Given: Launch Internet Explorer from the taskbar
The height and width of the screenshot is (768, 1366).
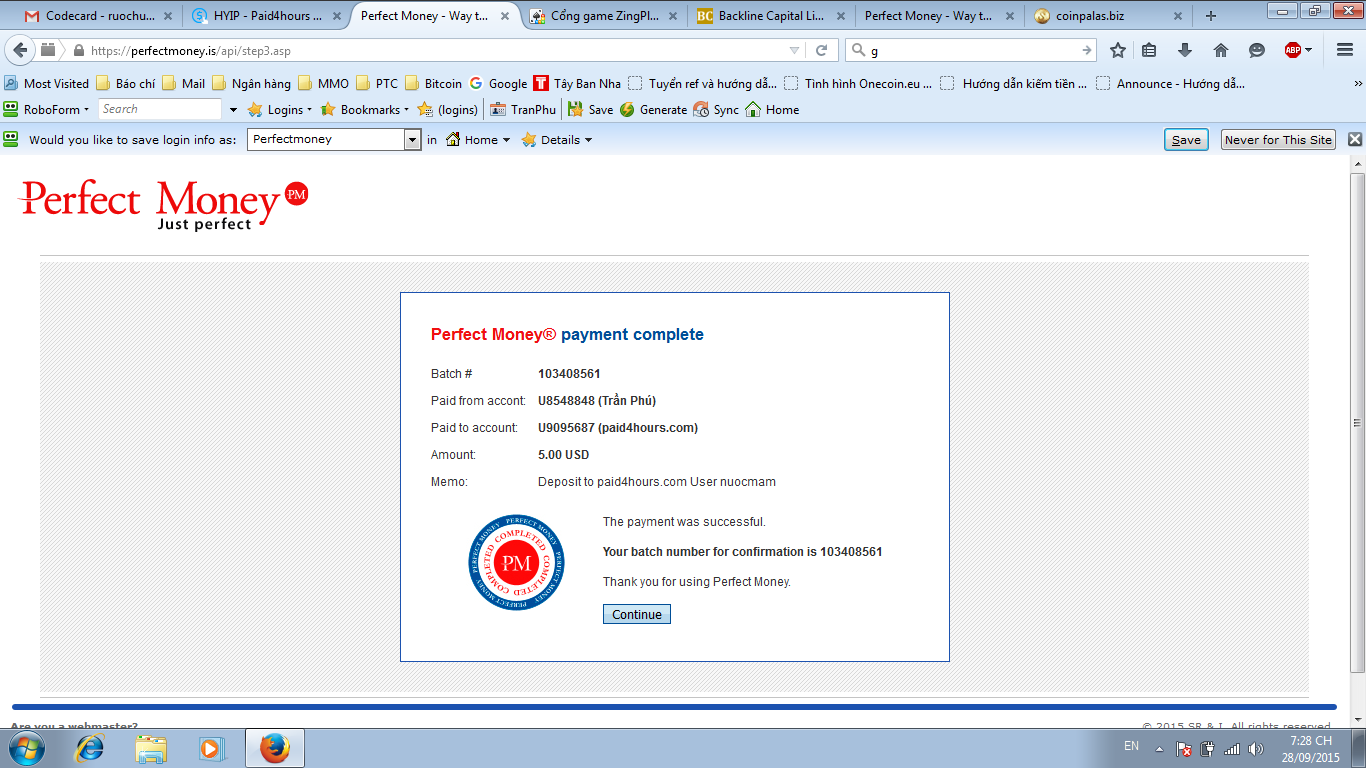Looking at the screenshot, I should click(90, 748).
